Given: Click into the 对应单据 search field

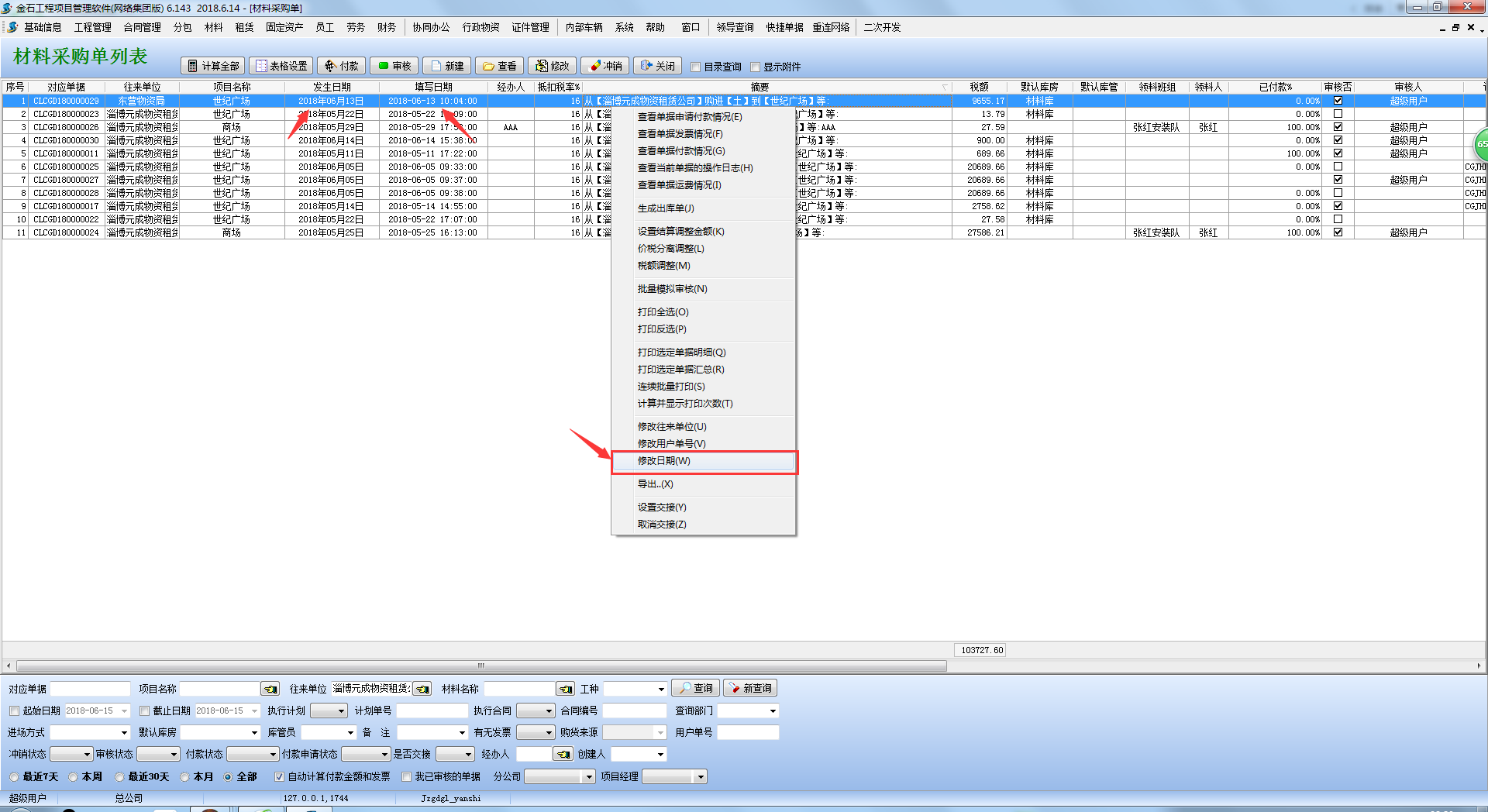Looking at the screenshot, I should (x=91, y=689).
